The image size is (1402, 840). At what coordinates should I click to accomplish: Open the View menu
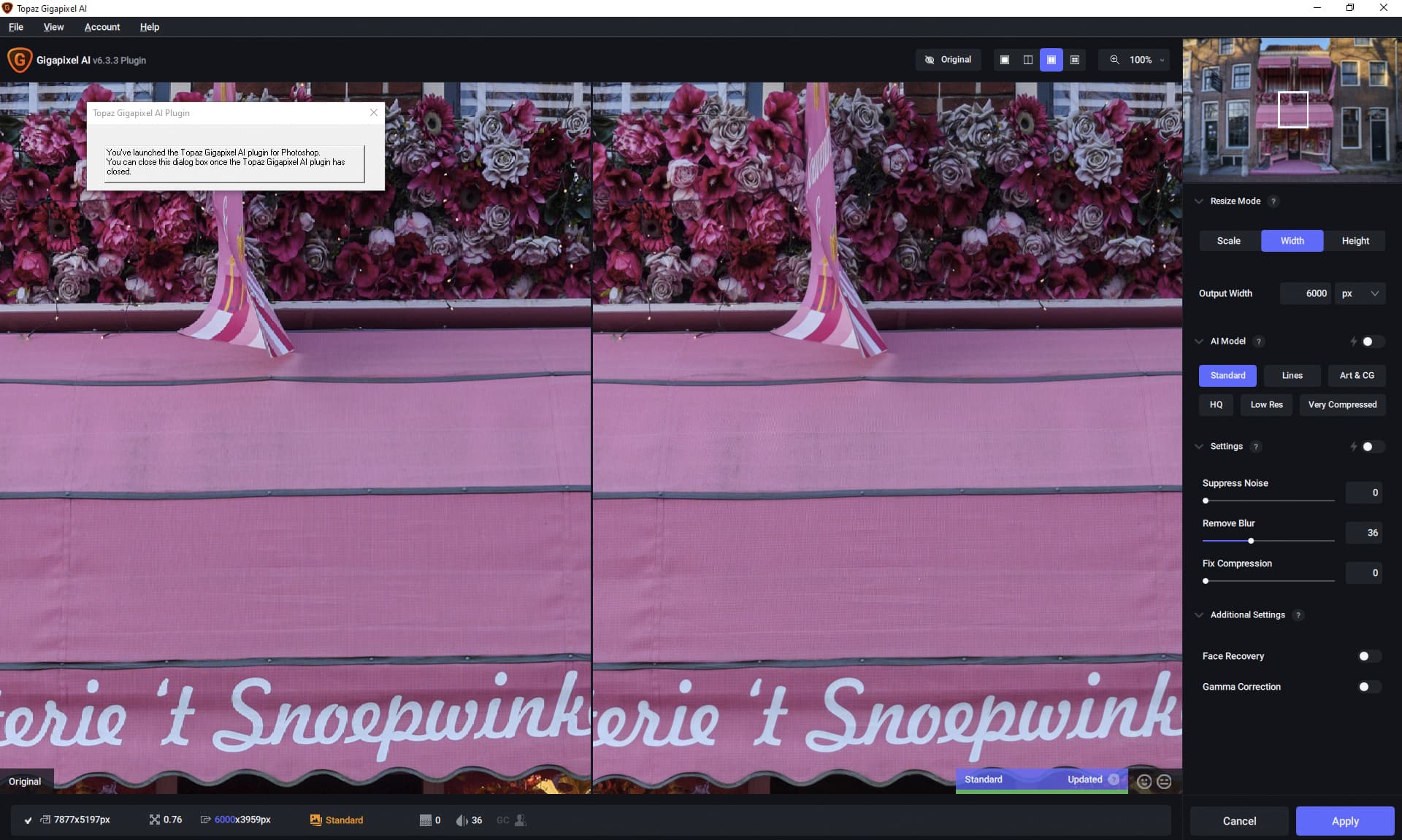pyautogui.click(x=53, y=27)
